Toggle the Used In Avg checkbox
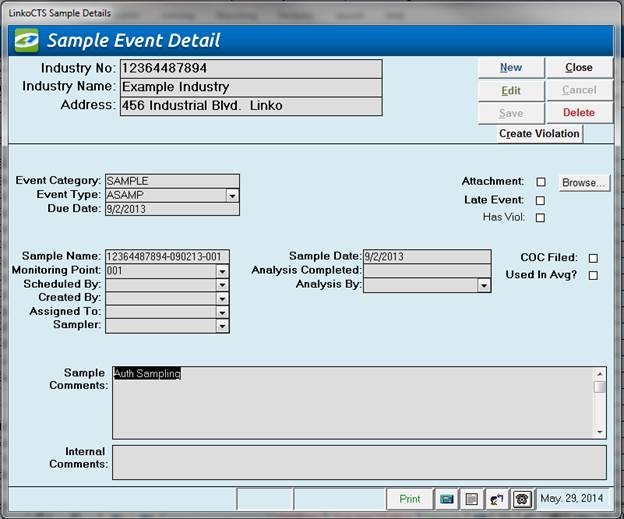The width and height of the screenshot is (624, 519). 593,275
